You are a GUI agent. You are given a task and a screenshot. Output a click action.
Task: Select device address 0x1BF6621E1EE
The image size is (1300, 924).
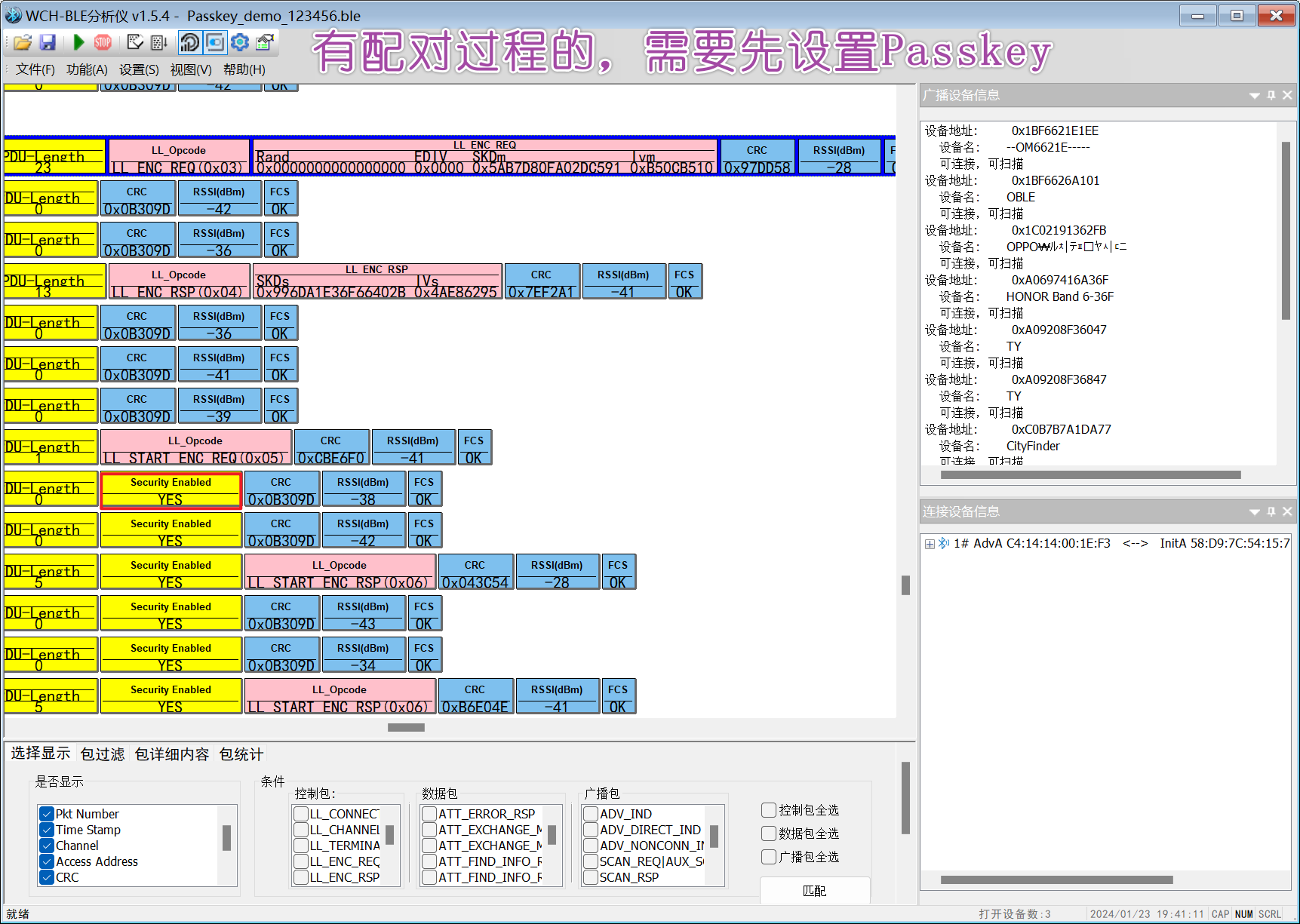point(1055,131)
